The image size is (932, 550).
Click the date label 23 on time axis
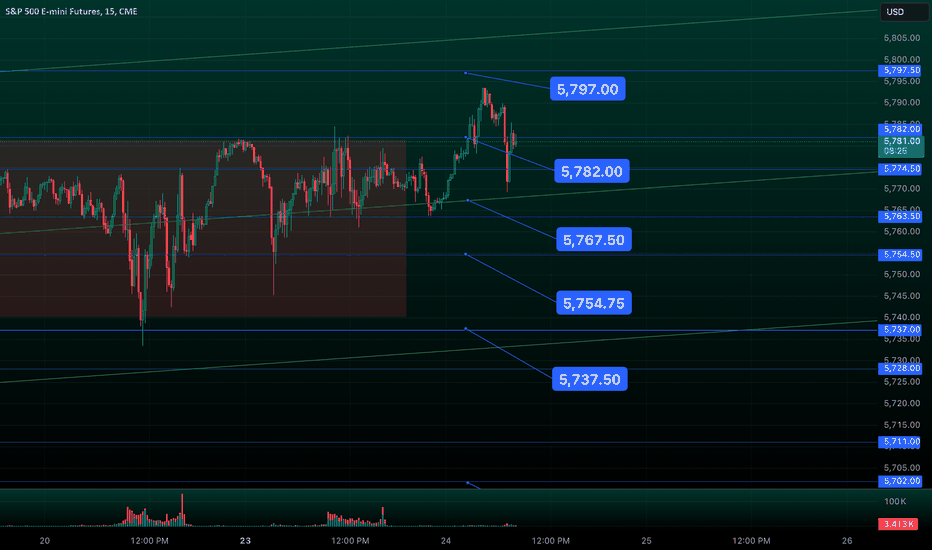coord(245,540)
